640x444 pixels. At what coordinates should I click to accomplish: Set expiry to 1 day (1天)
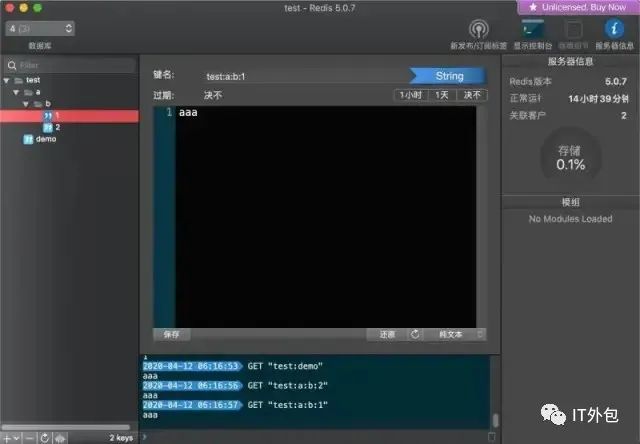(x=442, y=95)
